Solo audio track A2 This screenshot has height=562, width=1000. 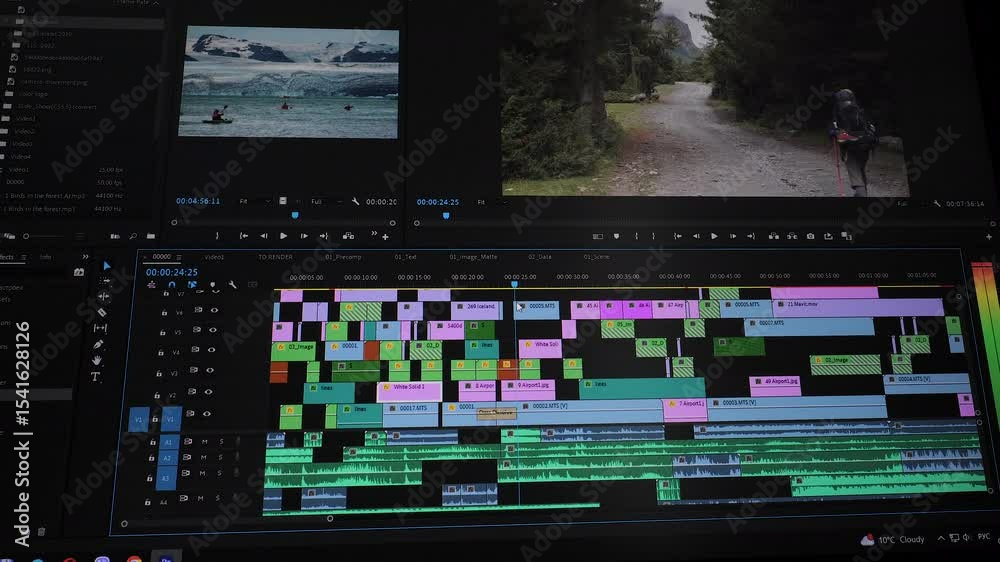tap(221, 457)
